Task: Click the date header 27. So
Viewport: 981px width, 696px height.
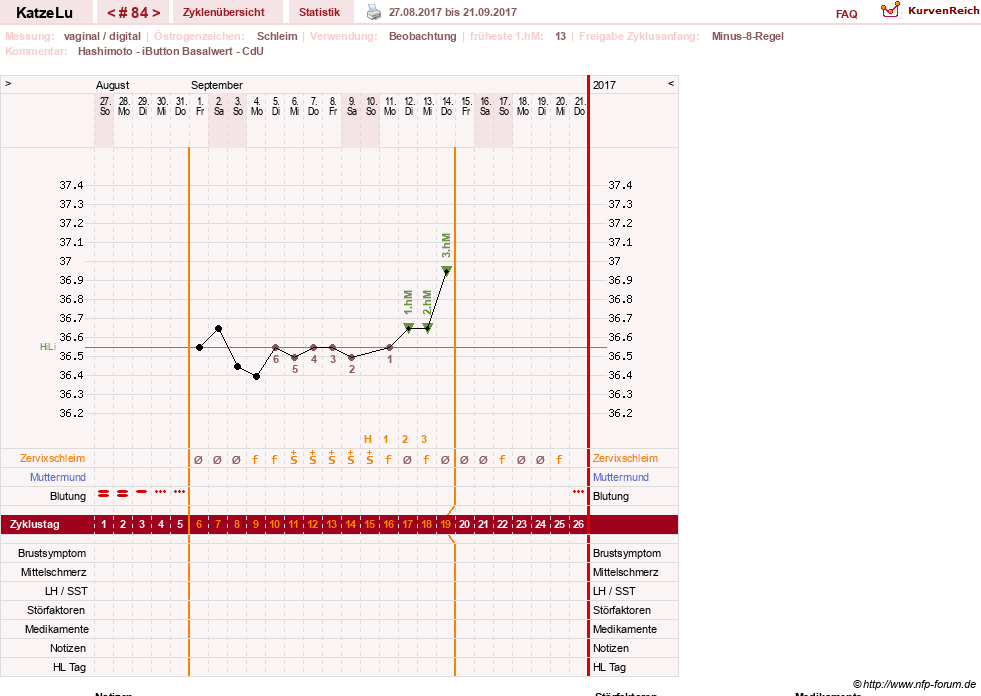Action: (104, 106)
